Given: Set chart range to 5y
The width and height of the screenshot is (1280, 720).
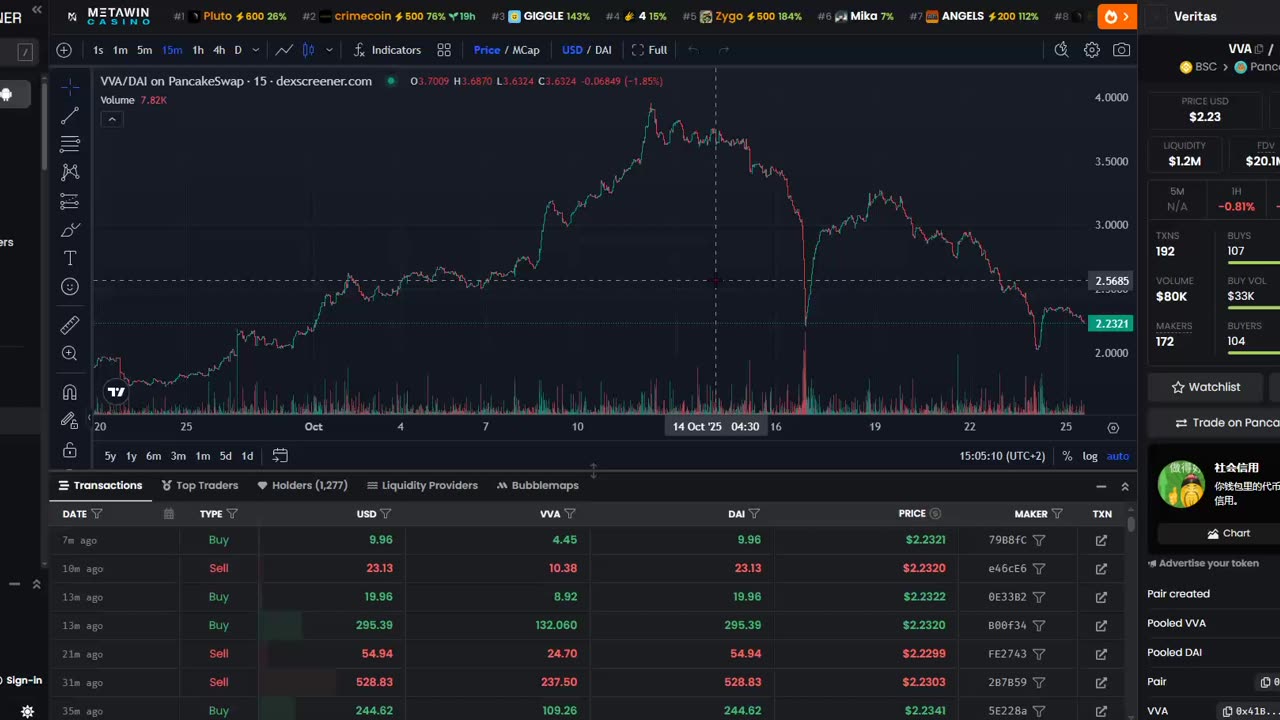Looking at the screenshot, I should click(110, 456).
